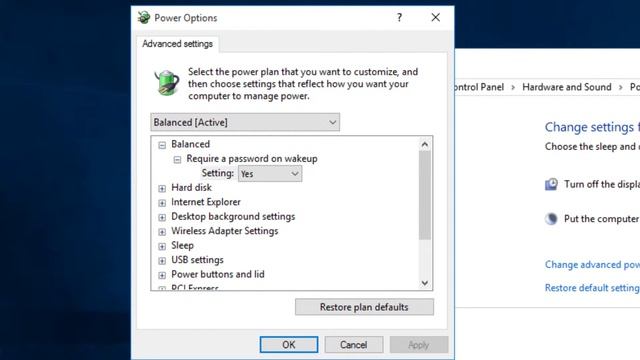Expand Desktop background settings node
This screenshot has width=640, height=360.
[x=162, y=217]
